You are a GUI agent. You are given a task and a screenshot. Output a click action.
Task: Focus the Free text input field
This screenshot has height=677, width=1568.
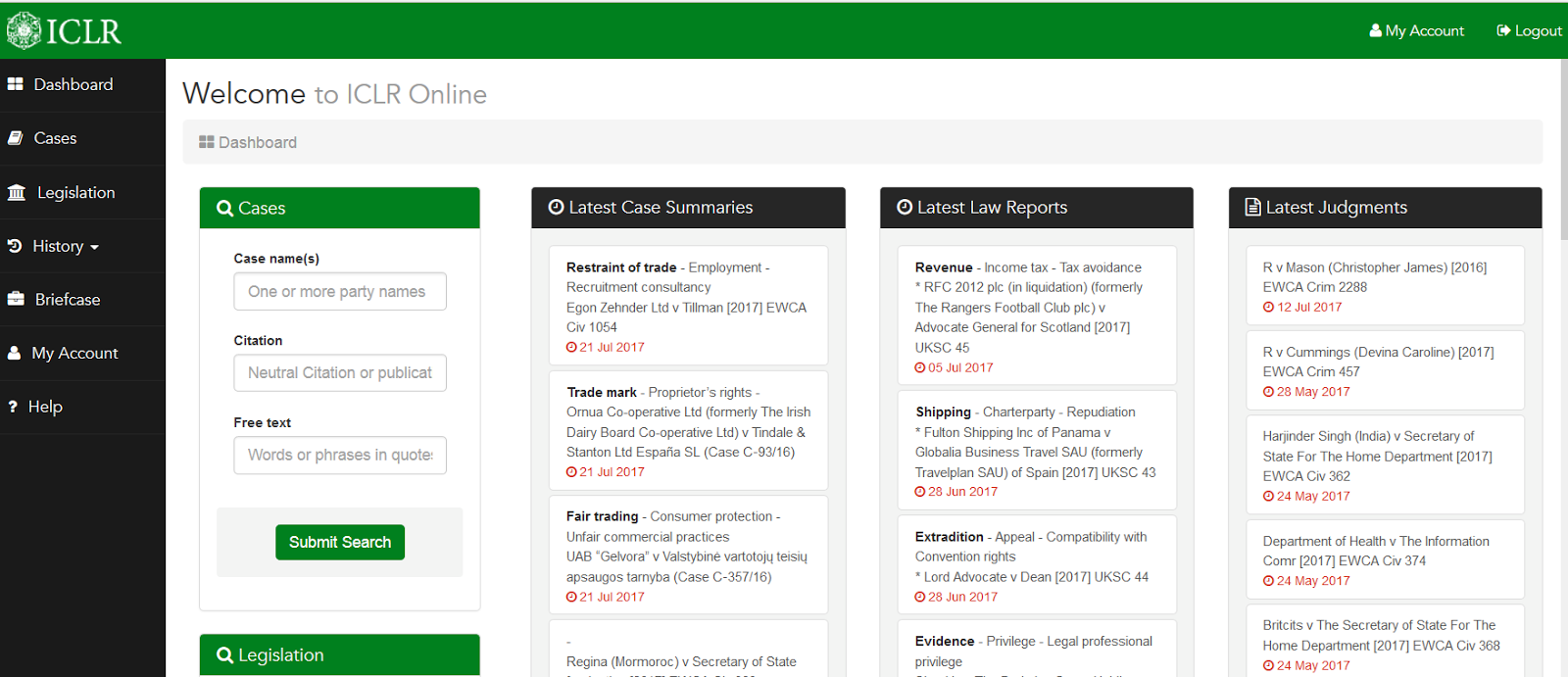pyautogui.click(x=340, y=455)
